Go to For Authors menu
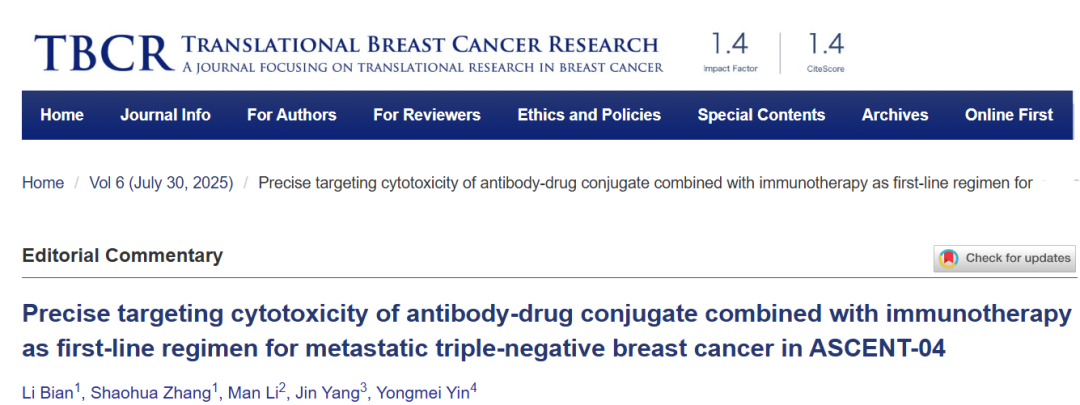The width and height of the screenshot is (1080, 405). (292, 115)
